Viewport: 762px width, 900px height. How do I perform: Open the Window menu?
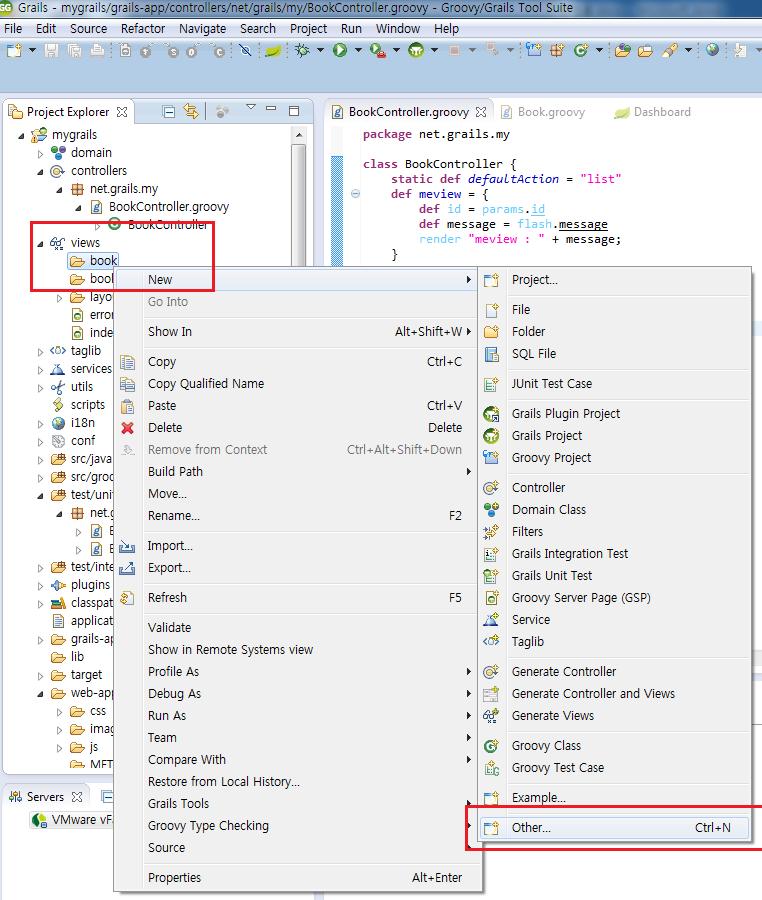pos(398,29)
